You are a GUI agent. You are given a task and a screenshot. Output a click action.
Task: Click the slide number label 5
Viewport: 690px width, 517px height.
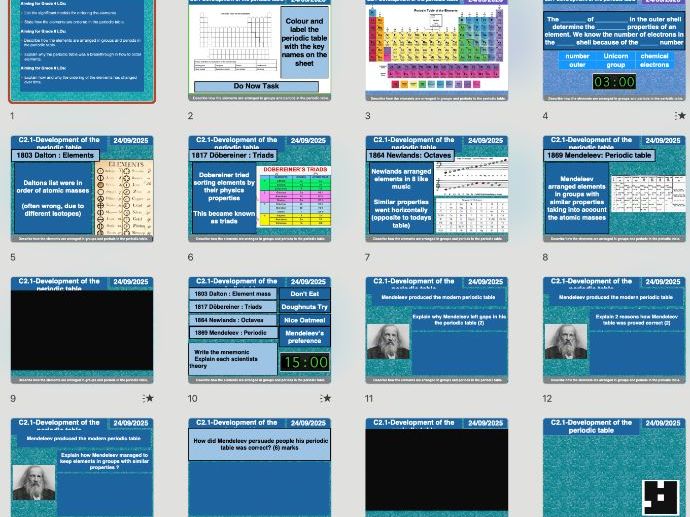(x=13, y=257)
